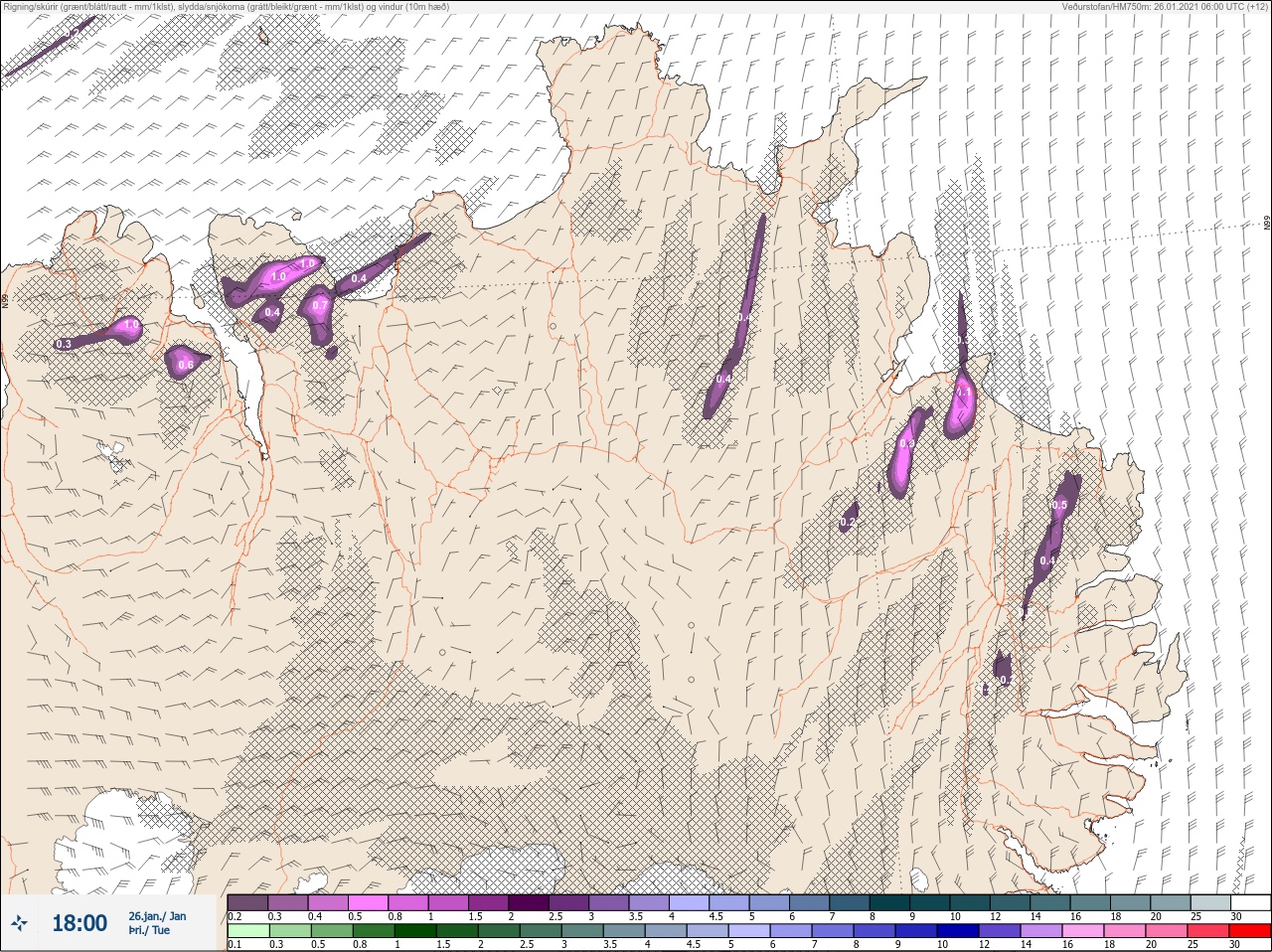This screenshot has width=1272, height=952.
Task: Select the pink 0.5 swatch in upper legend row
Action: point(368,902)
